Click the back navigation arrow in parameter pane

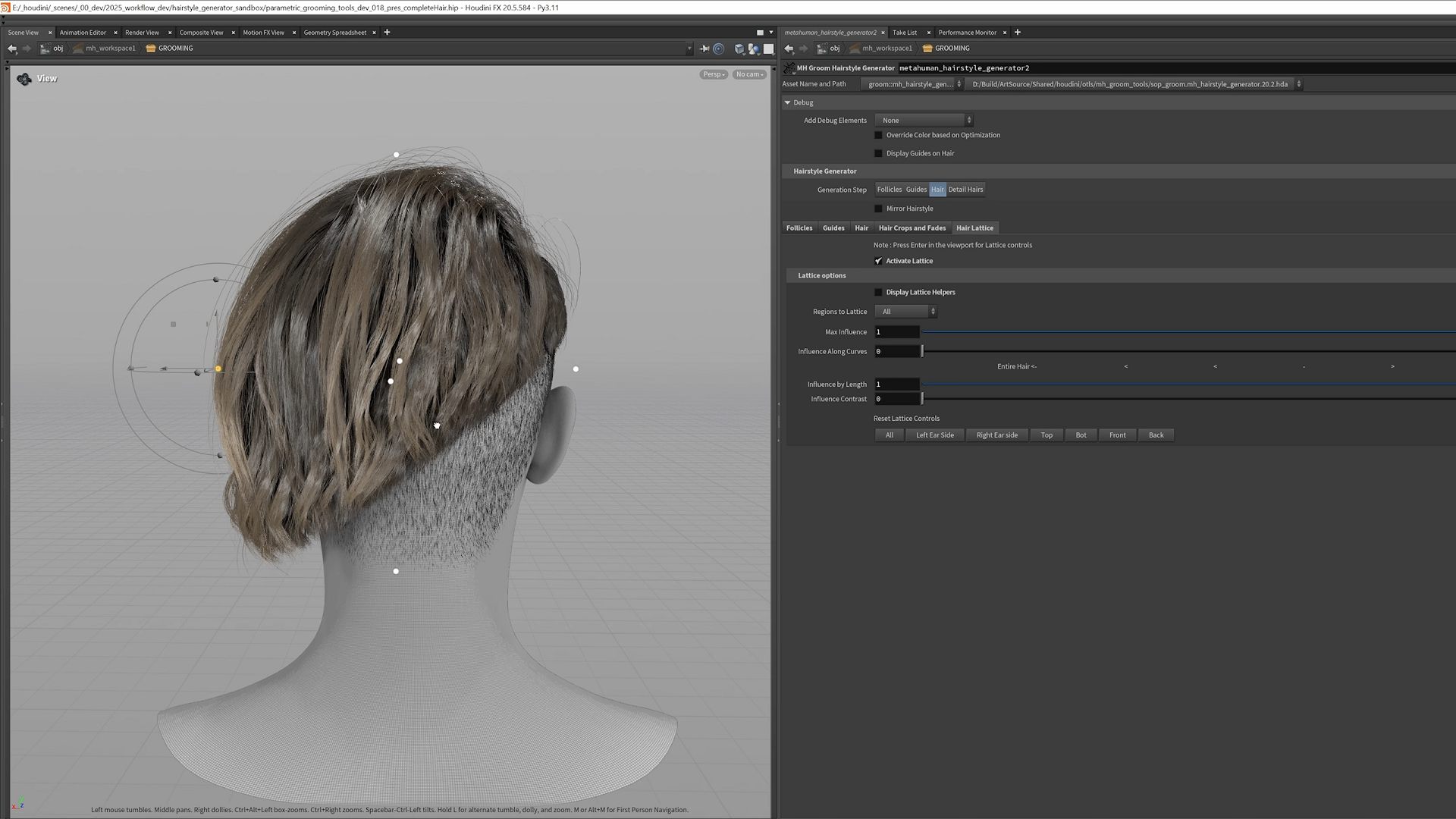click(789, 49)
